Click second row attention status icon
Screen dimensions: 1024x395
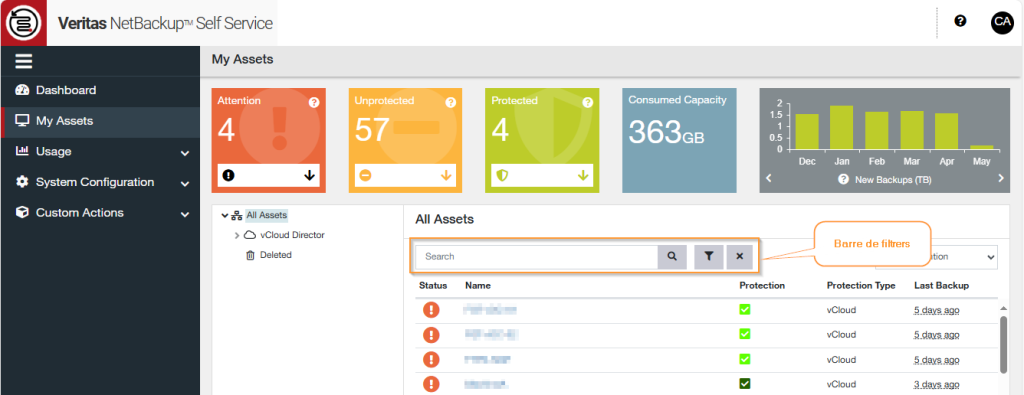[431, 335]
